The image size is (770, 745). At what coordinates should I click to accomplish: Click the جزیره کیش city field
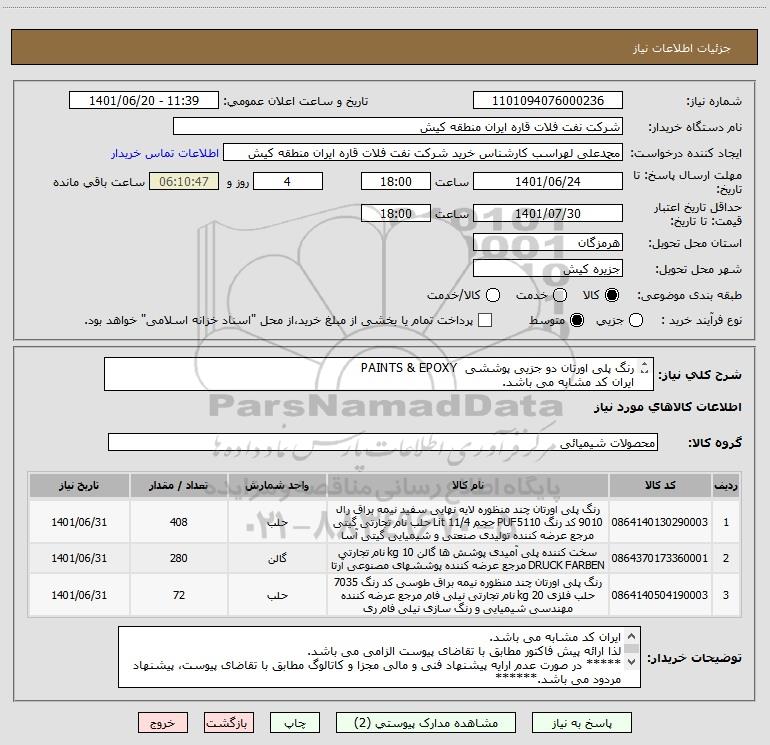point(548,269)
